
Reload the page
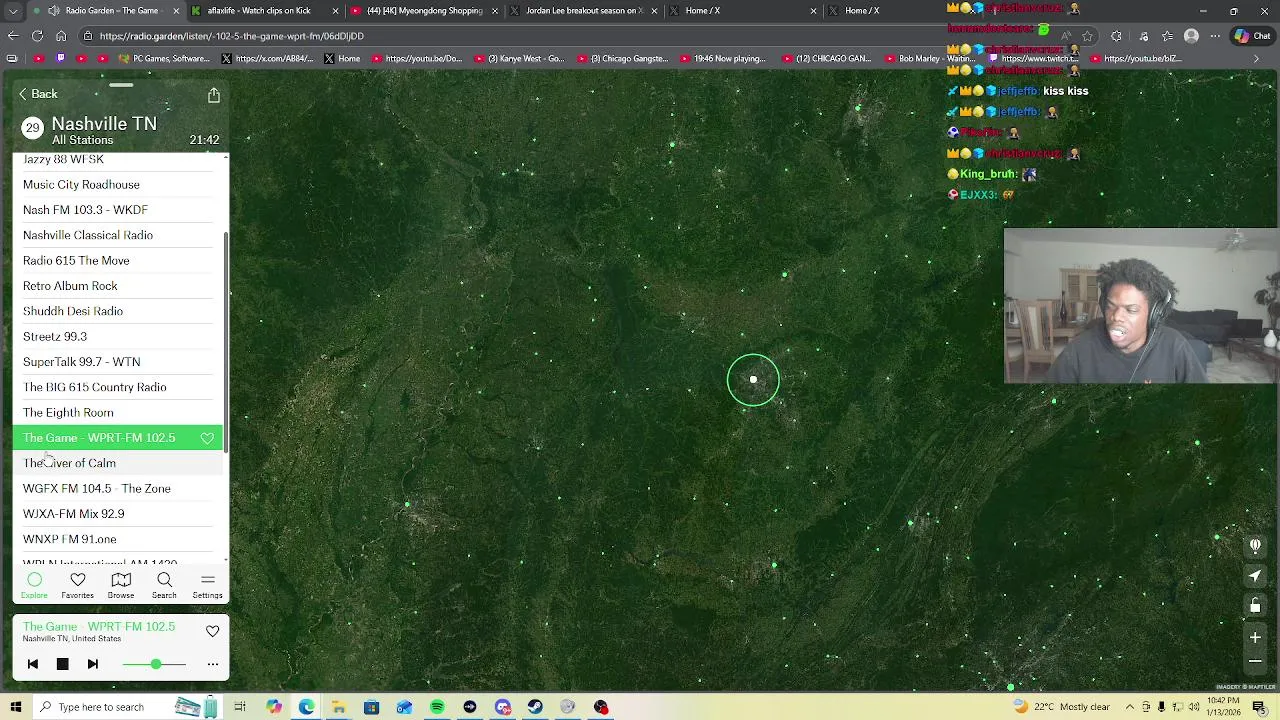coord(37,36)
